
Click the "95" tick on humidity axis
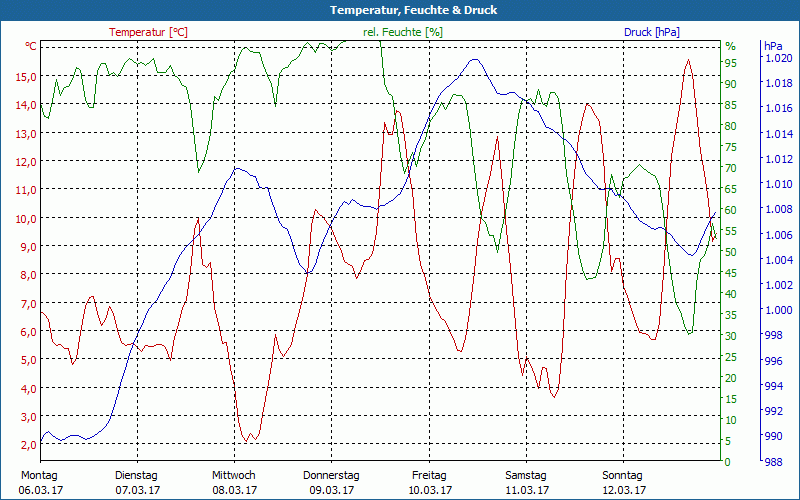coord(730,63)
